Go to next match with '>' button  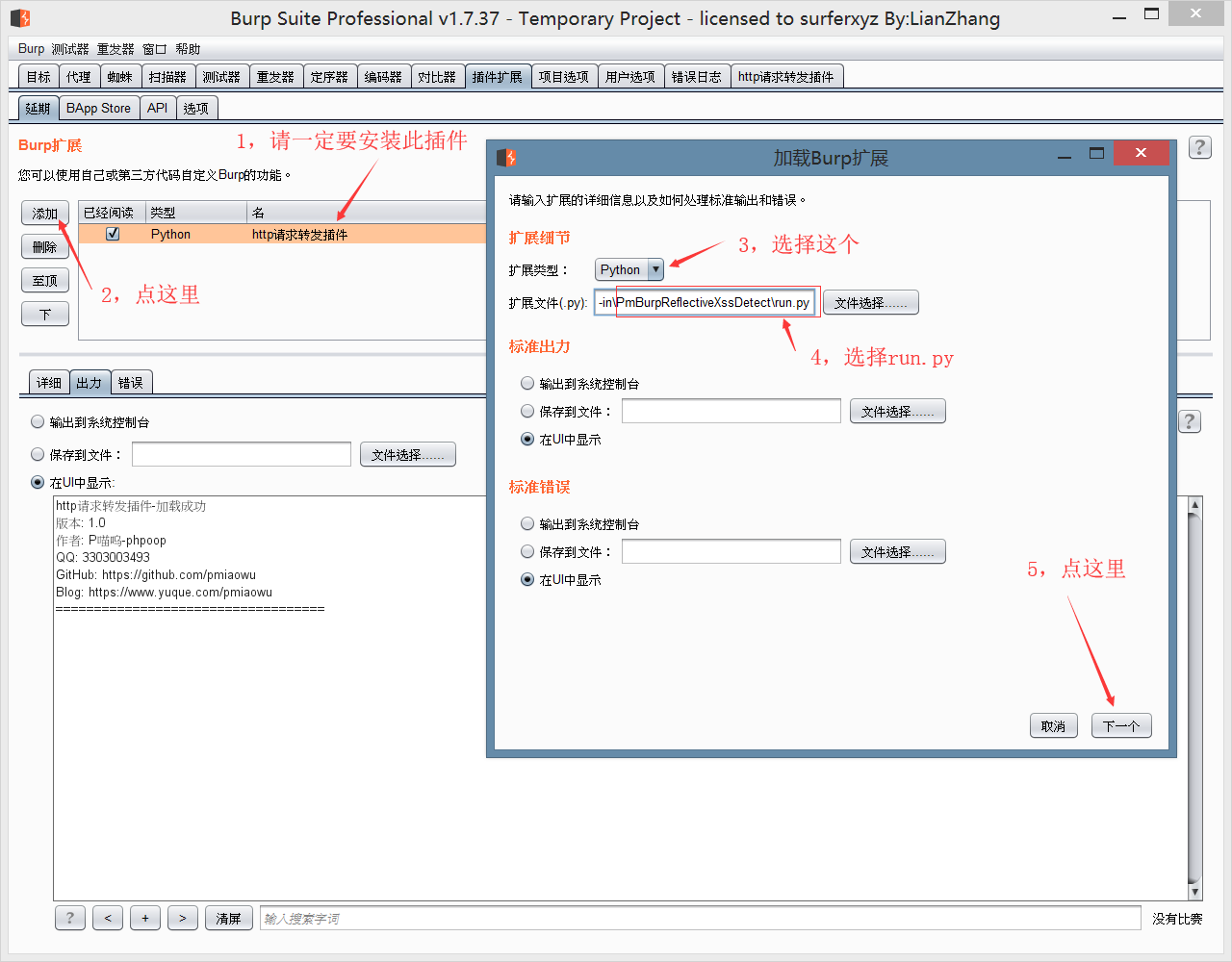[x=183, y=918]
